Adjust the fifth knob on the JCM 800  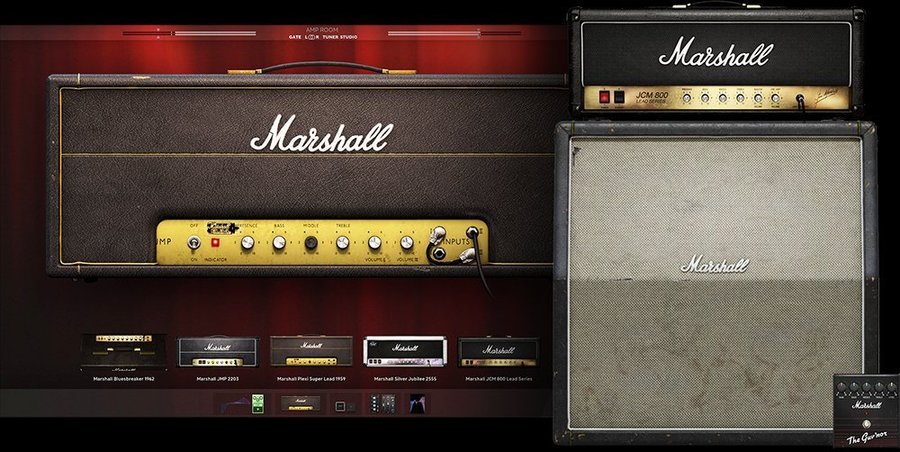coord(758,98)
